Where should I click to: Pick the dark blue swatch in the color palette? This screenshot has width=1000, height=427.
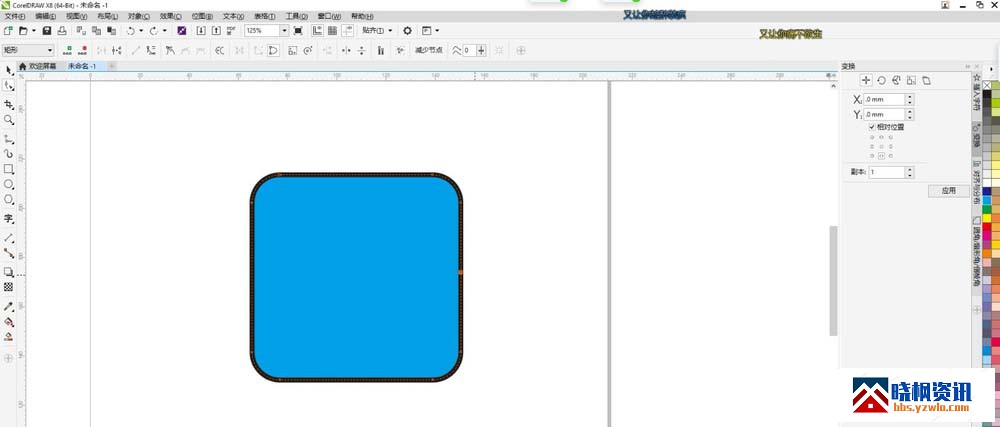(x=987, y=191)
